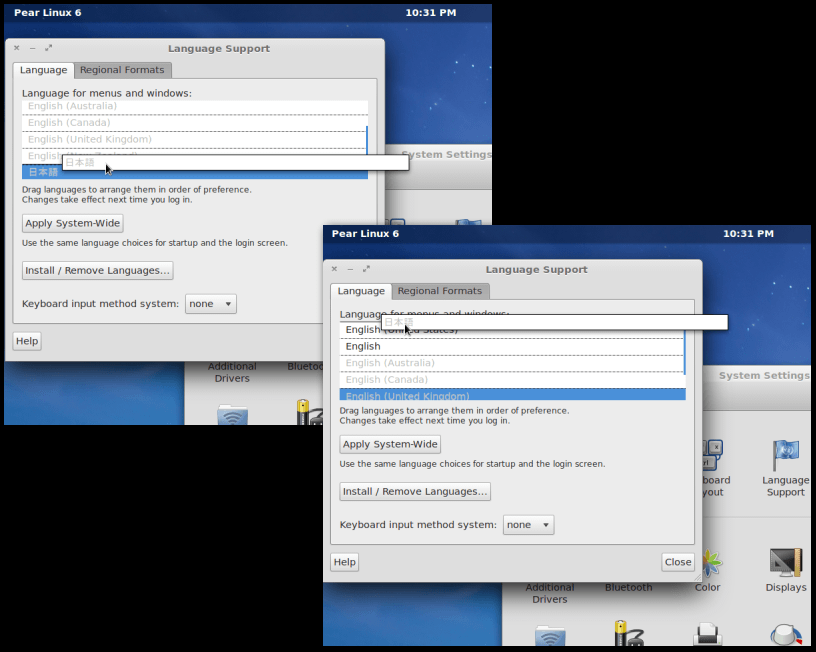
Task: Click Install / Remove Languages in upper-left screenshot
Action: point(97,271)
